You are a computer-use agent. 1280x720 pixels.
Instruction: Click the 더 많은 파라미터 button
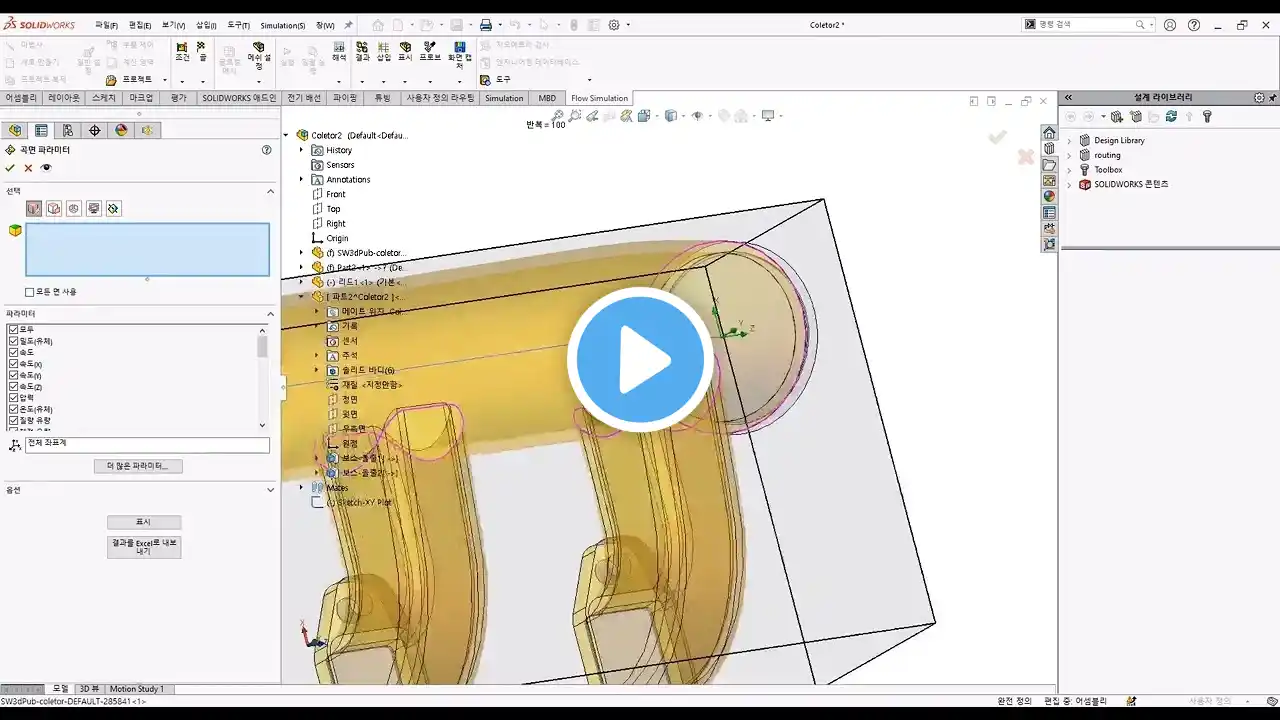point(138,466)
